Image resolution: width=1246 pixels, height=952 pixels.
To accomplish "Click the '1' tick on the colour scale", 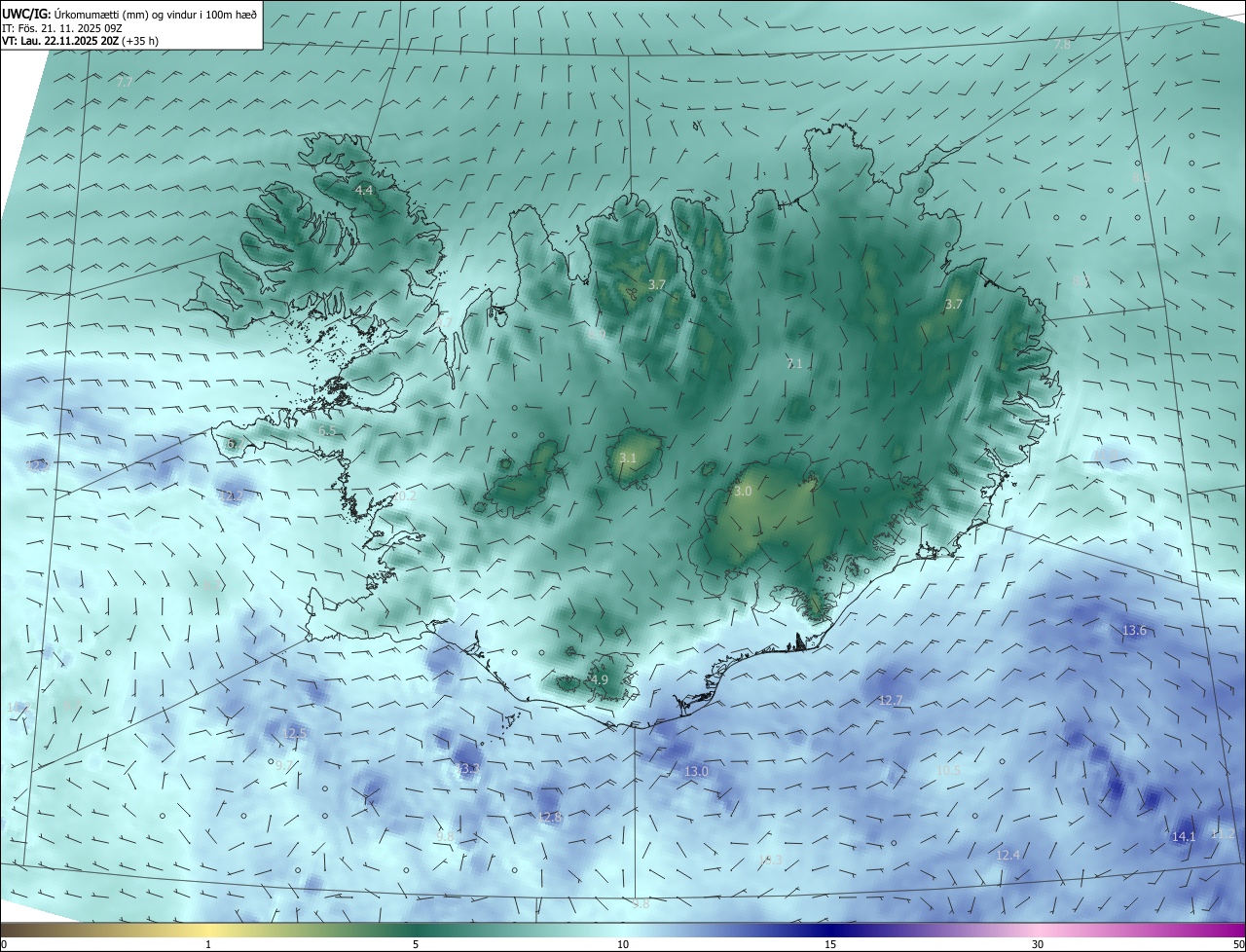I will coord(208,944).
